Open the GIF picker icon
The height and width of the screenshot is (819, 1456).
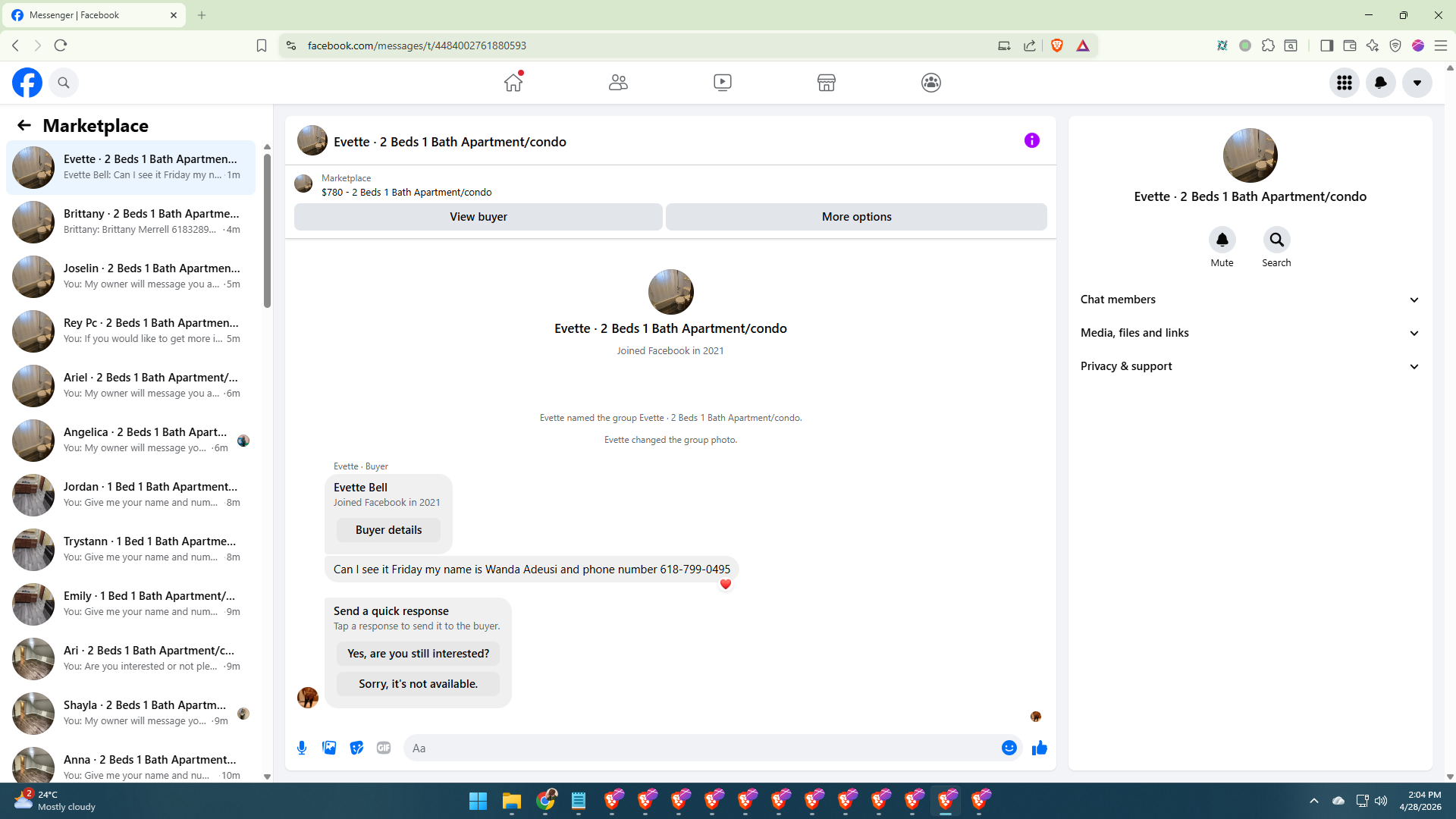tap(384, 748)
